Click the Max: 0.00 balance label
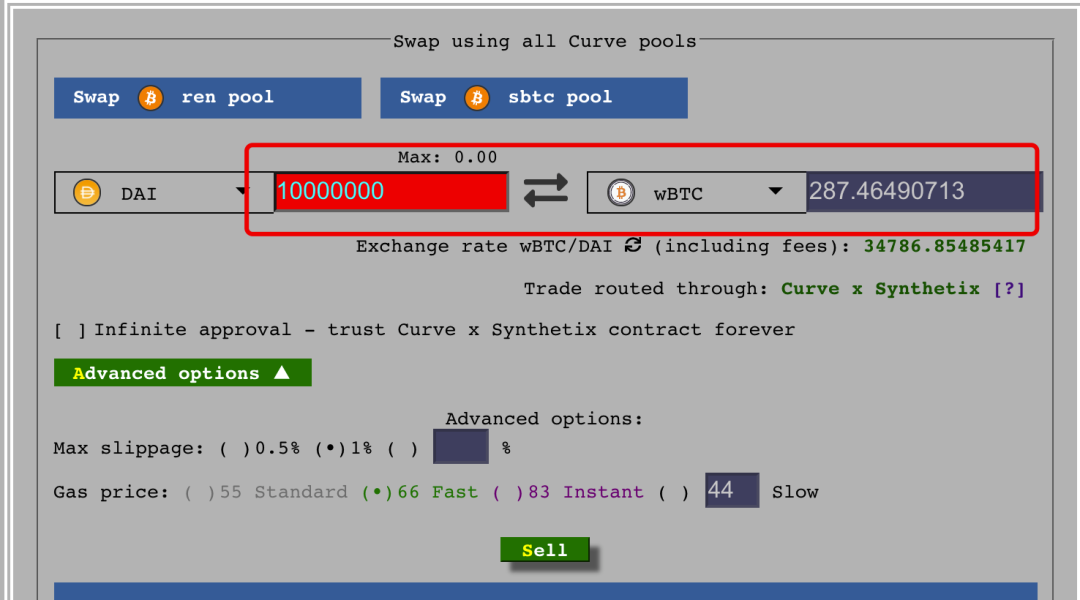The width and height of the screenshot is (1080, 600). click(447, 158)
